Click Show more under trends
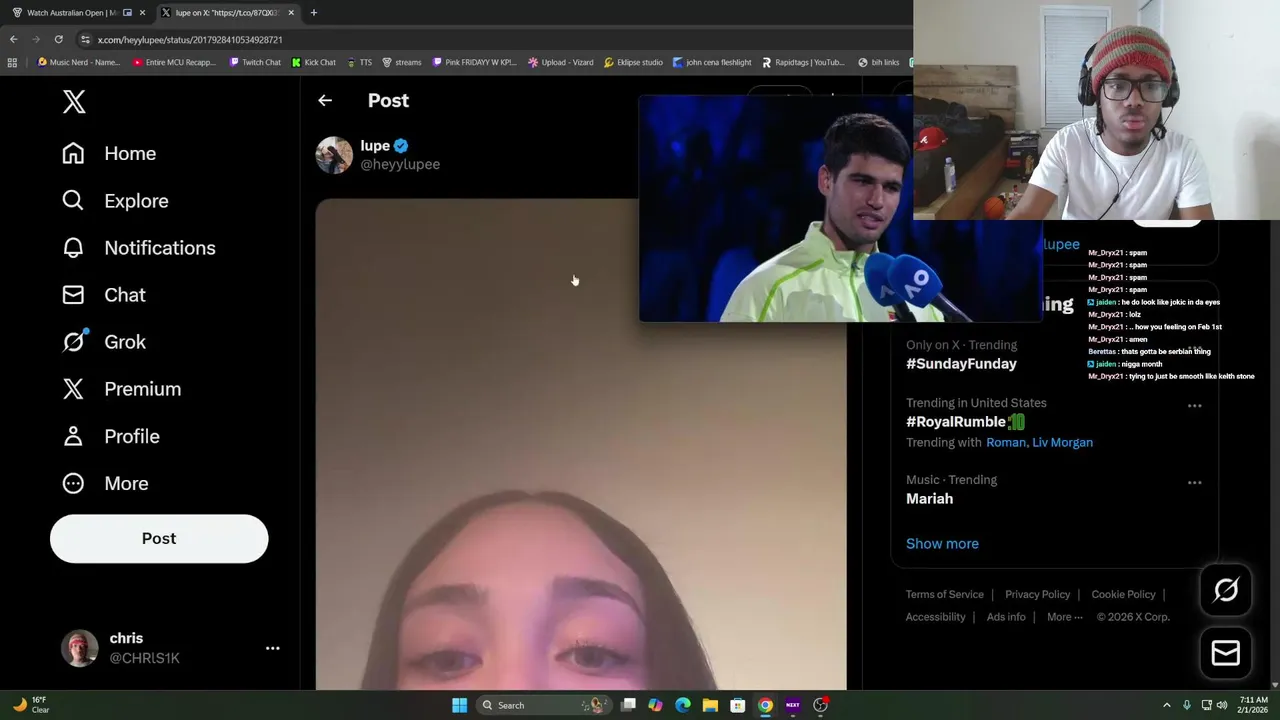Screen dimensions: 1280x720 pyautogui.click(x=942, y=543)
